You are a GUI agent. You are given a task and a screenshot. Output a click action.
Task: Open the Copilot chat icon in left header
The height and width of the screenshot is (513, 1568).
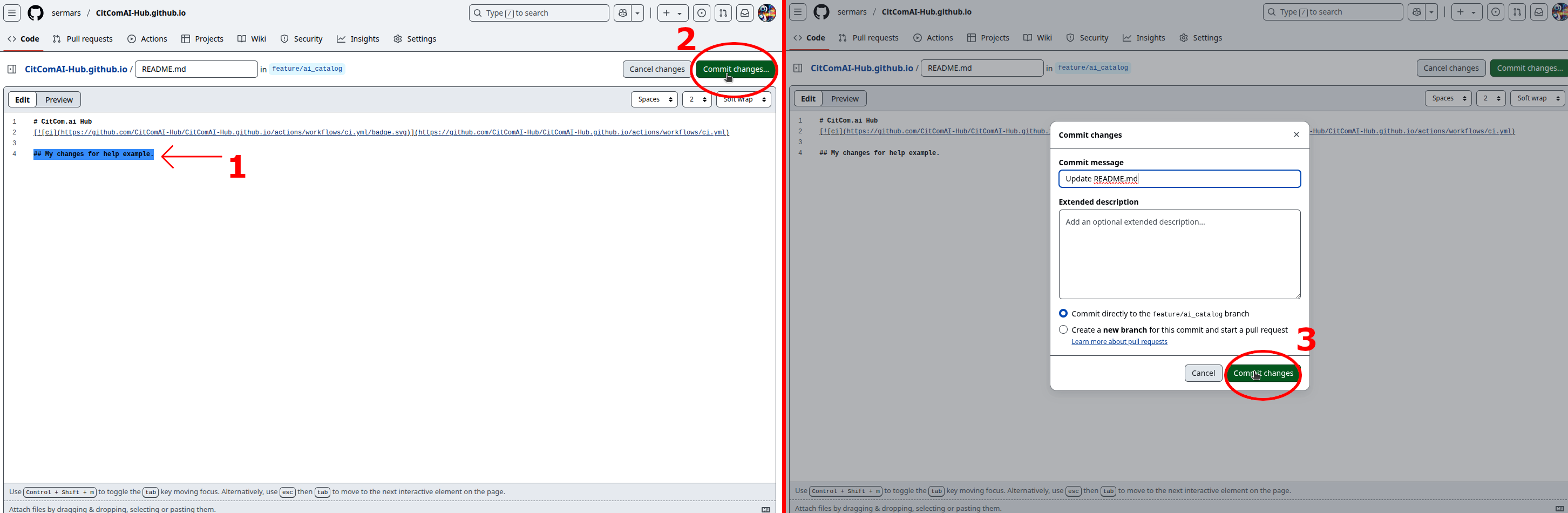623,13
